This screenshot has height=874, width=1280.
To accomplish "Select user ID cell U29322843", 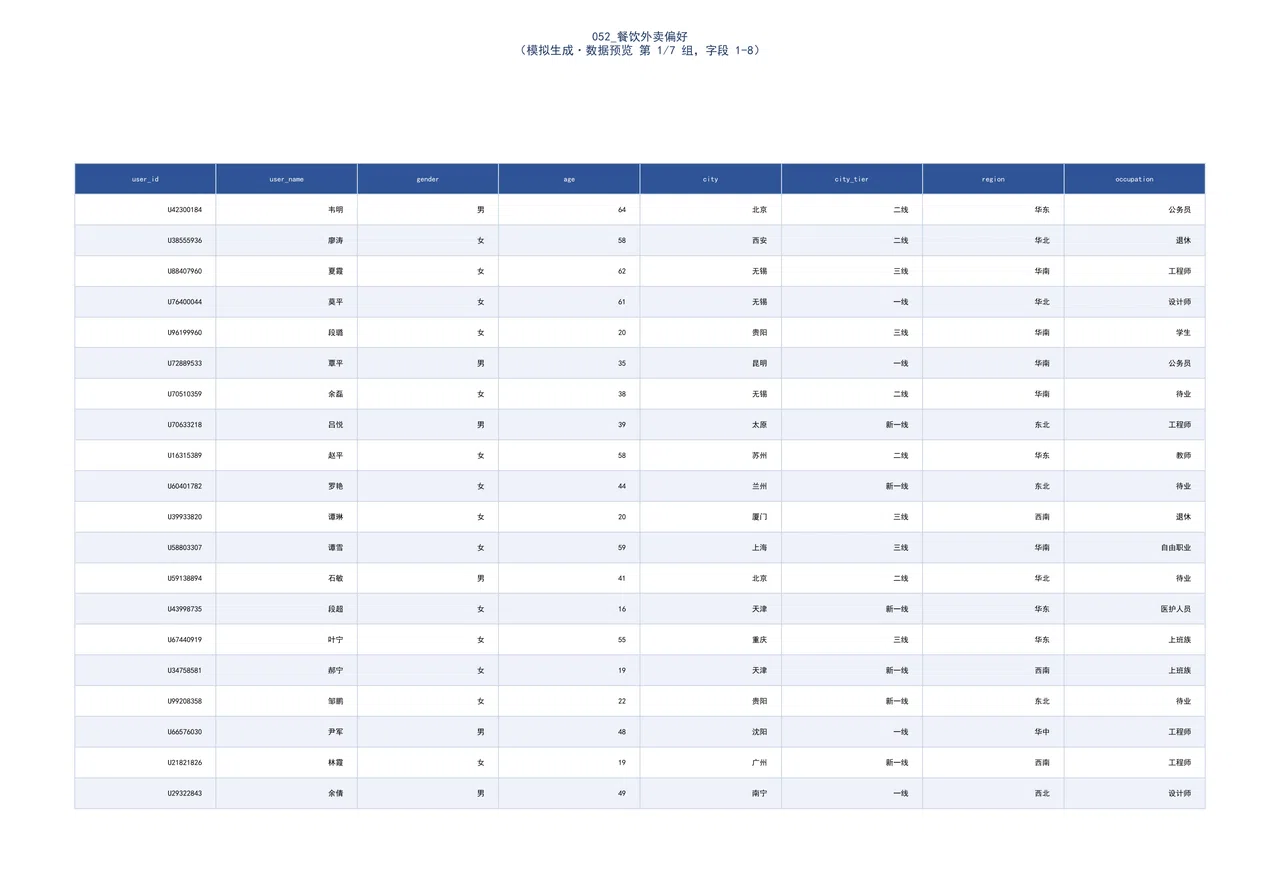I will point(145,793).
